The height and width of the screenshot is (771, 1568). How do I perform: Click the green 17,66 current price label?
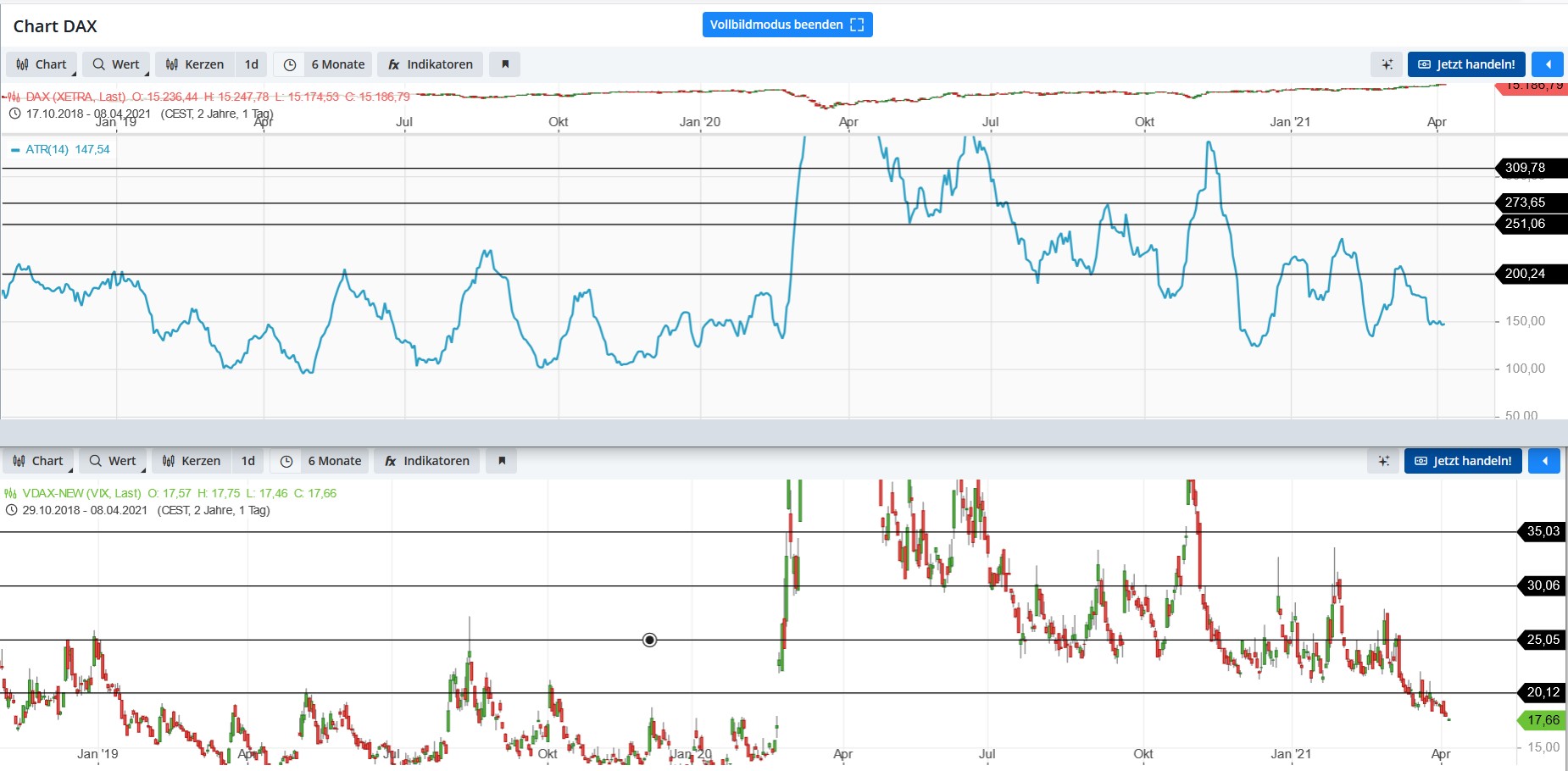1542,720
